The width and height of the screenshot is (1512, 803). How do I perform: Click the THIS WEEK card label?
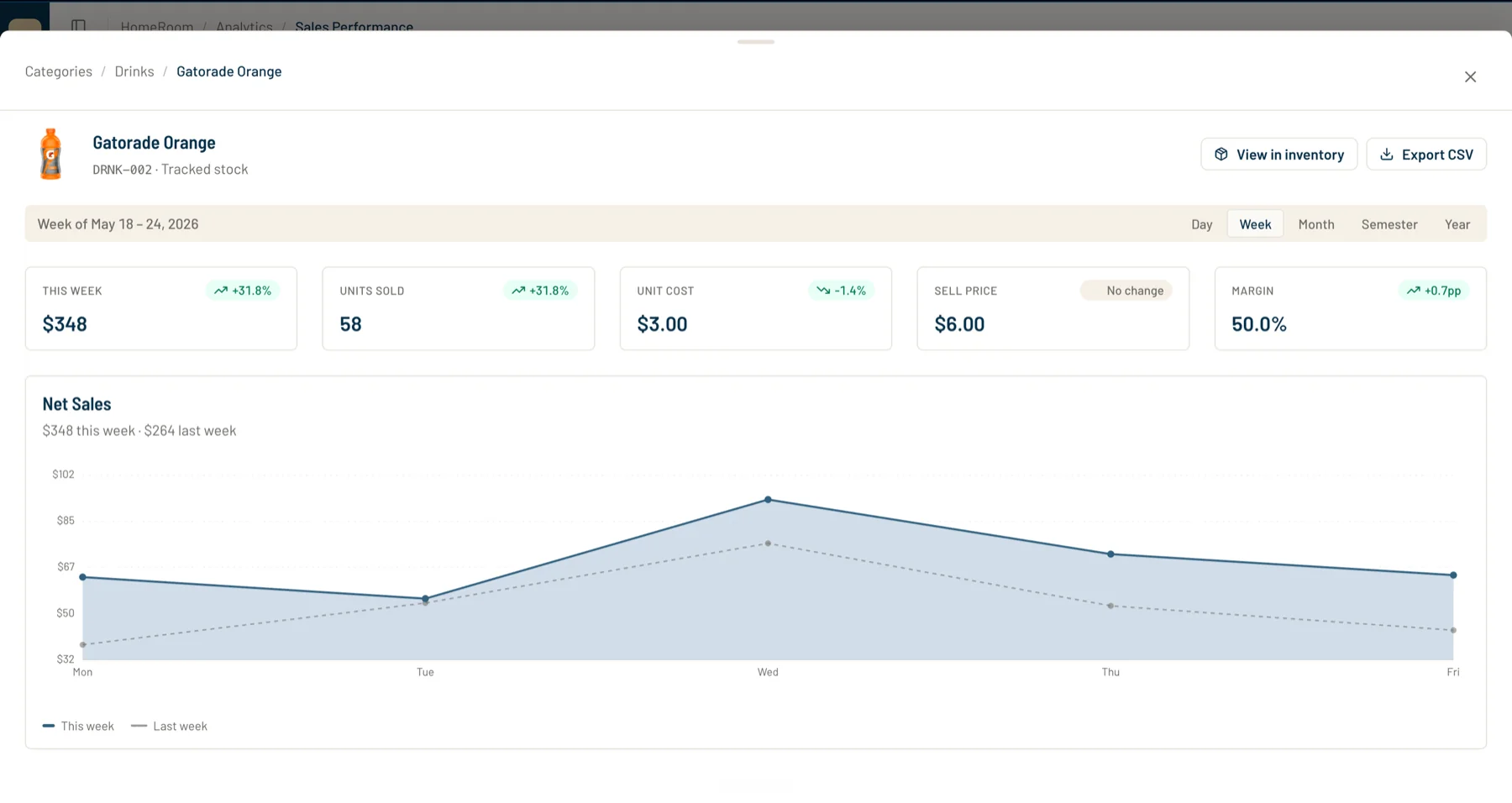pos(72,291)
